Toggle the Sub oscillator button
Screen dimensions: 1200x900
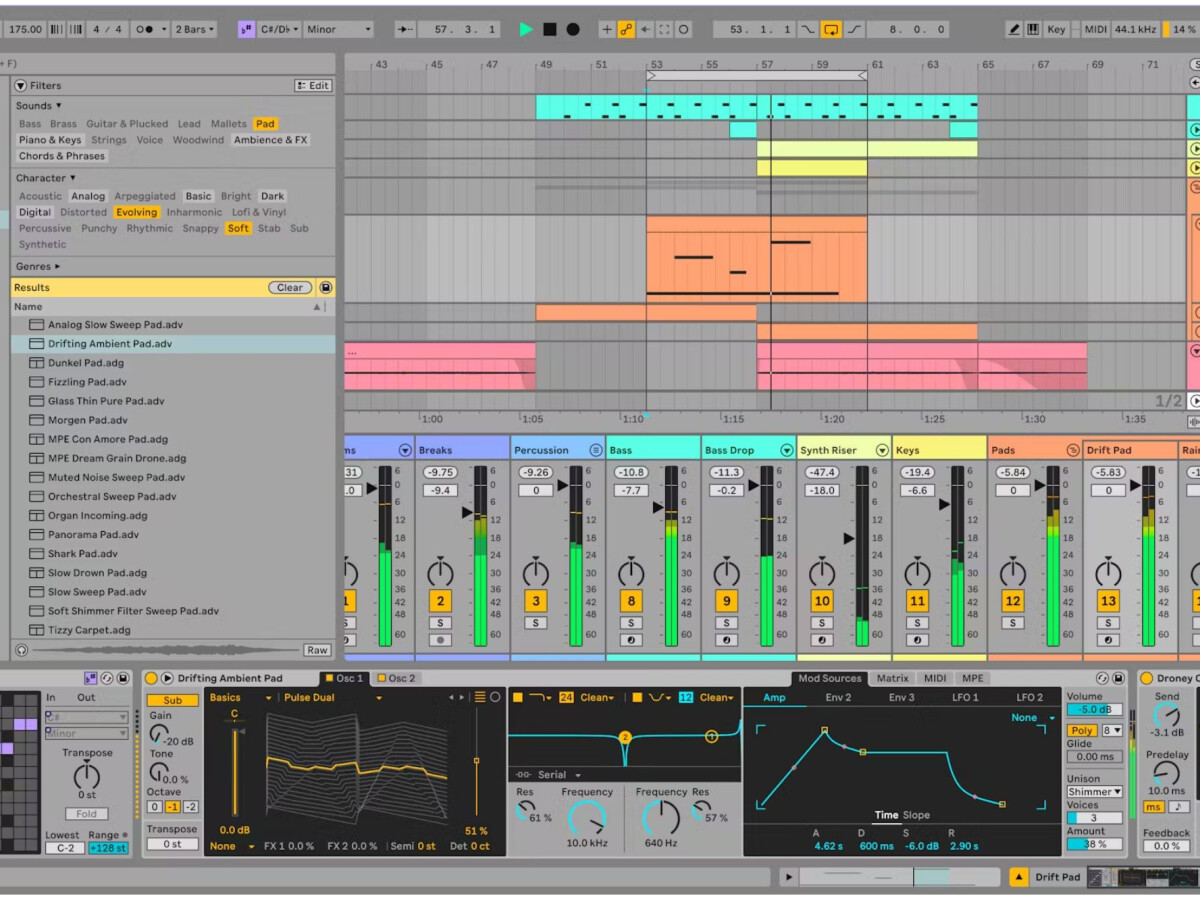pos(172,700)
